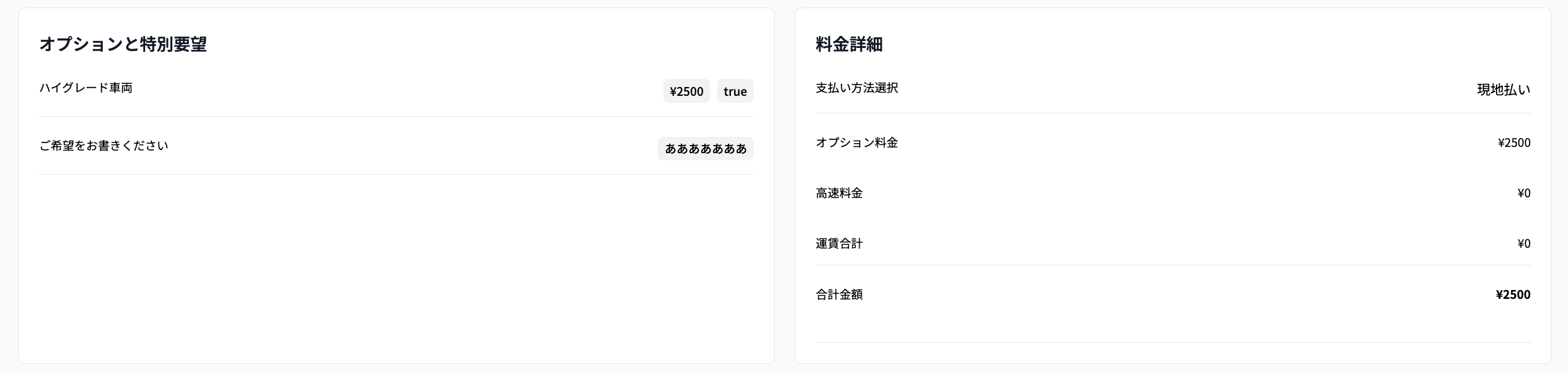Click the ご希望をお書きください label
Image resolution: width=1568 pixels, height=372 pixels.
104,145
